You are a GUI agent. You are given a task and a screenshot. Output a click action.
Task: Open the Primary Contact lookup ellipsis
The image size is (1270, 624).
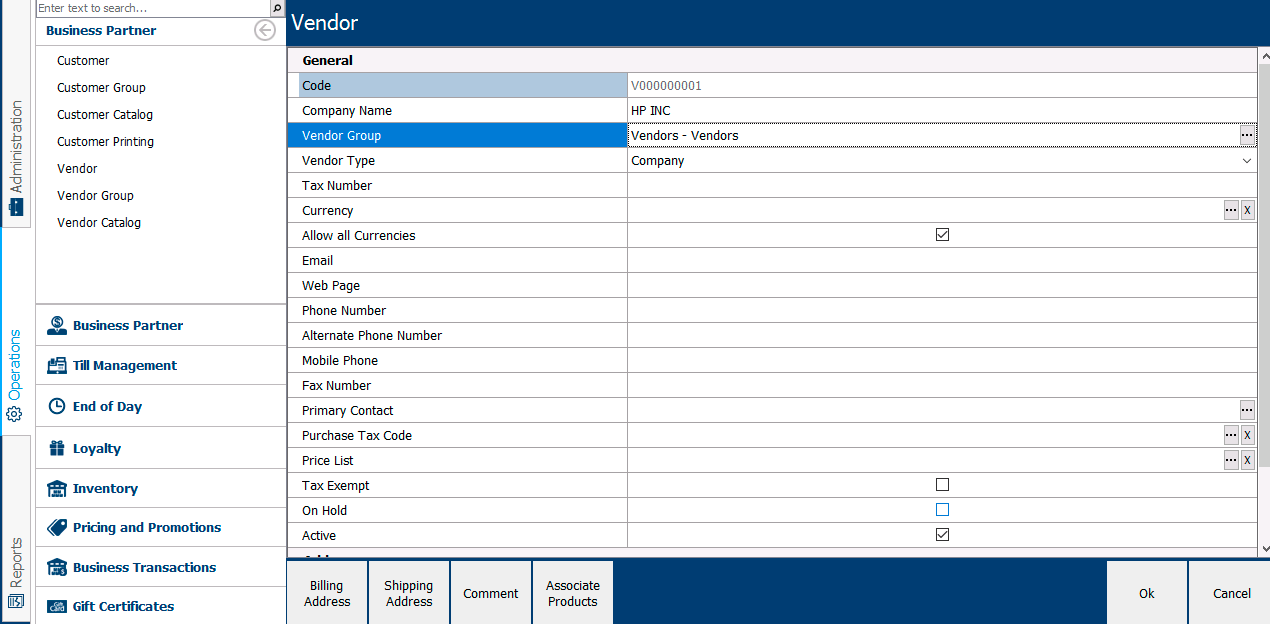click(x=1247, y=410)
